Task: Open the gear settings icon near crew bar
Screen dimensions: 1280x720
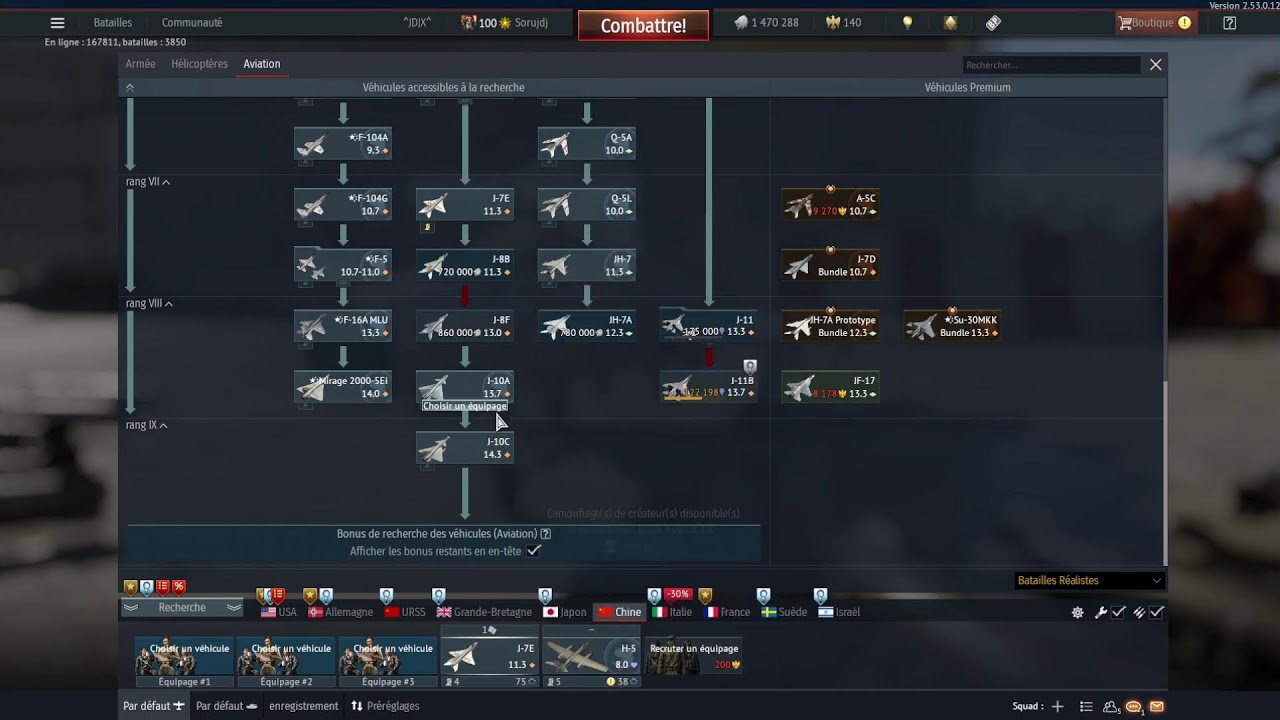Action: (x=1077, y=612)
